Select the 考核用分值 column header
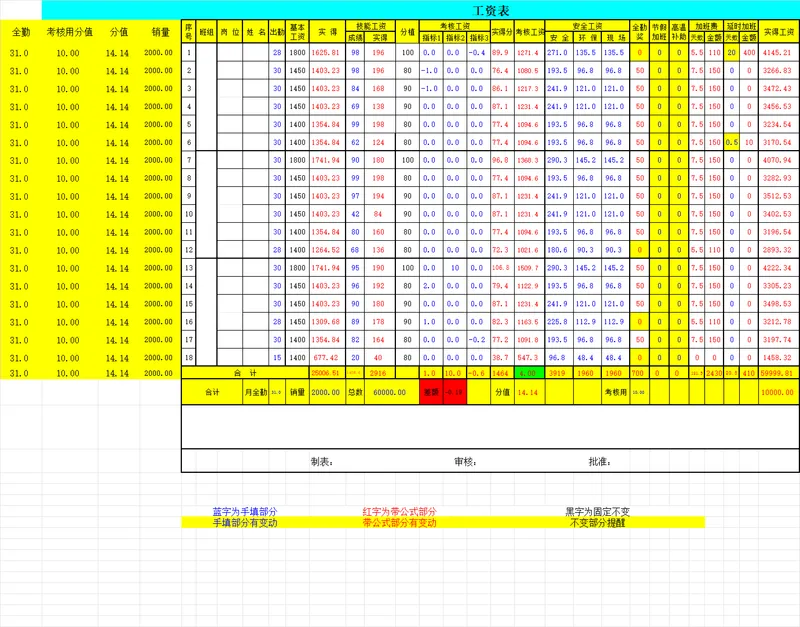 click(69, 32)
